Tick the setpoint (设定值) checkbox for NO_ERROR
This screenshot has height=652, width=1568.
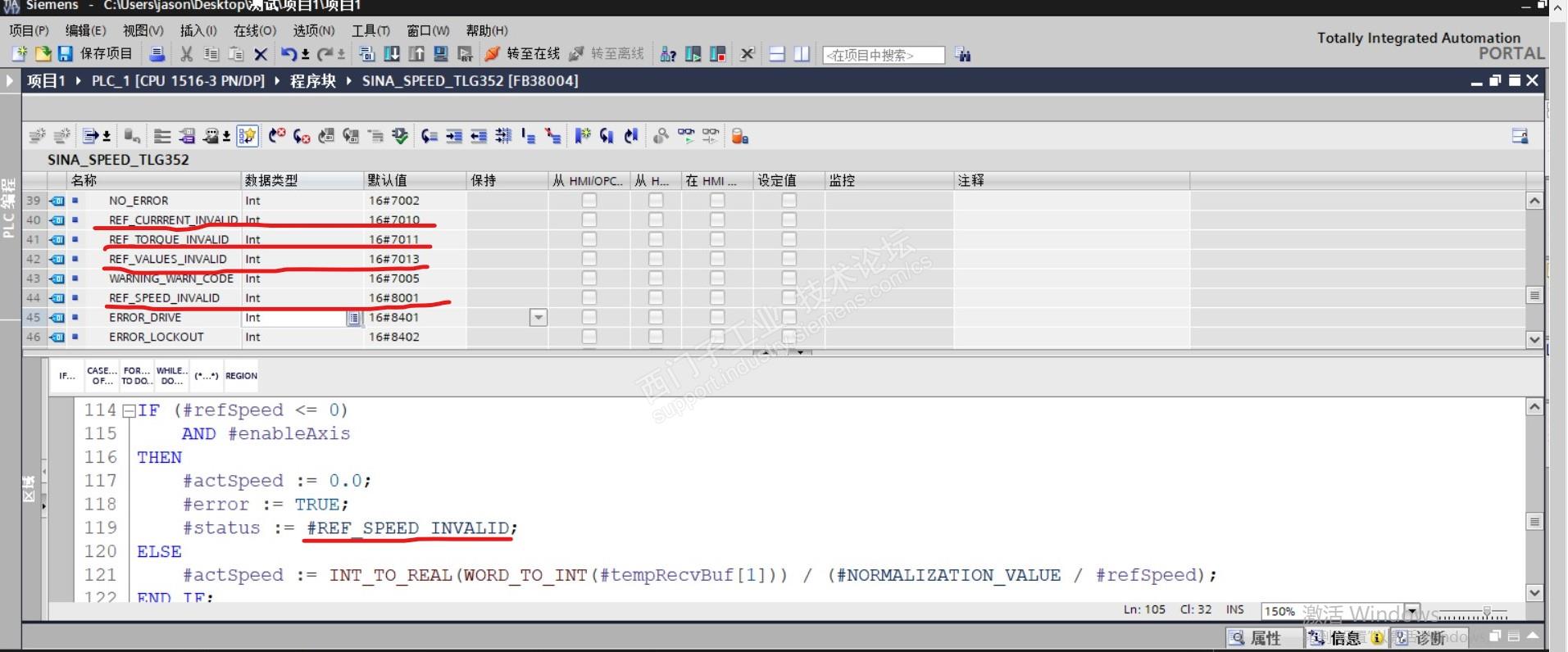tap(789, 201)
